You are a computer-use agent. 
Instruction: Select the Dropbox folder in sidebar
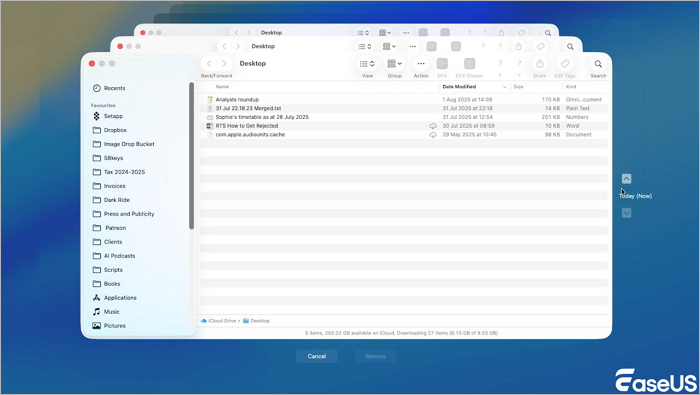110,130
